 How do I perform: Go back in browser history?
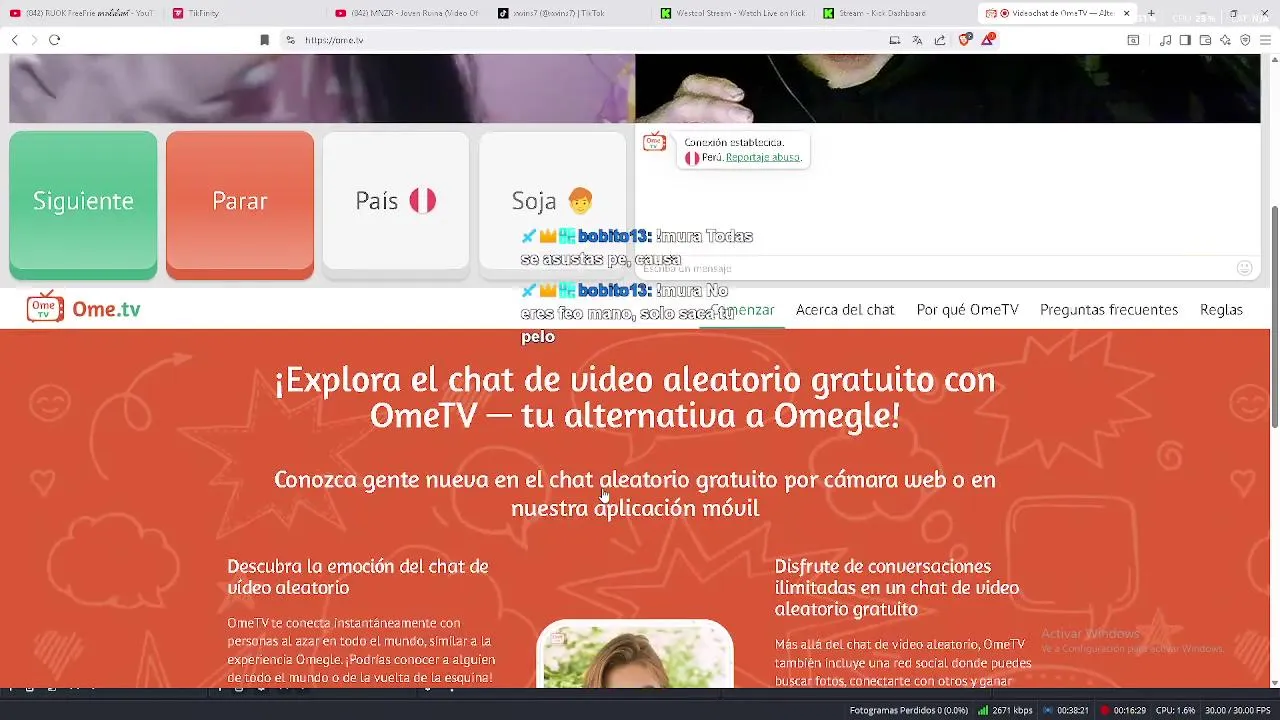coord(14,40)
